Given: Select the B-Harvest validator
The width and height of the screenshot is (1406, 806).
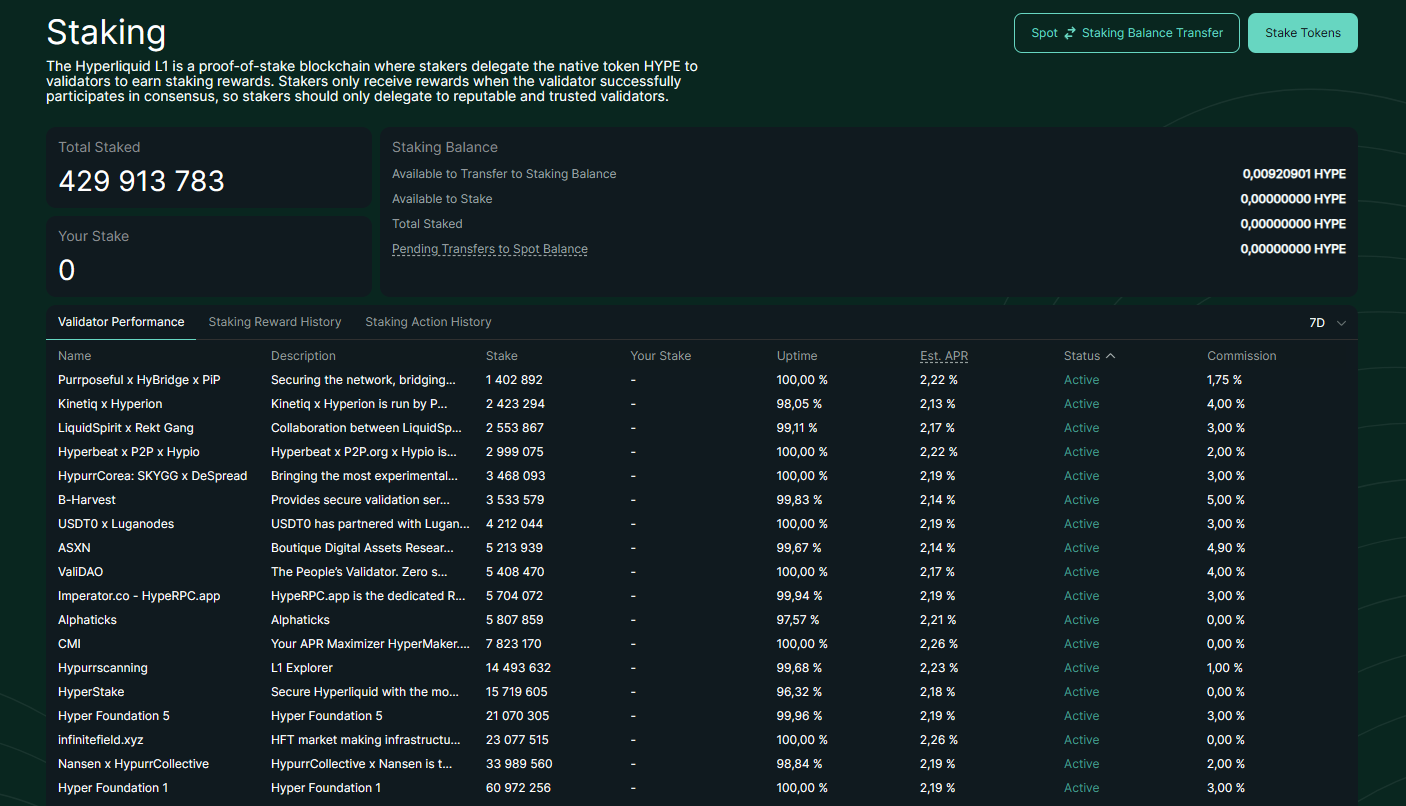Looking at the screenshot, I should coord(87,500).
